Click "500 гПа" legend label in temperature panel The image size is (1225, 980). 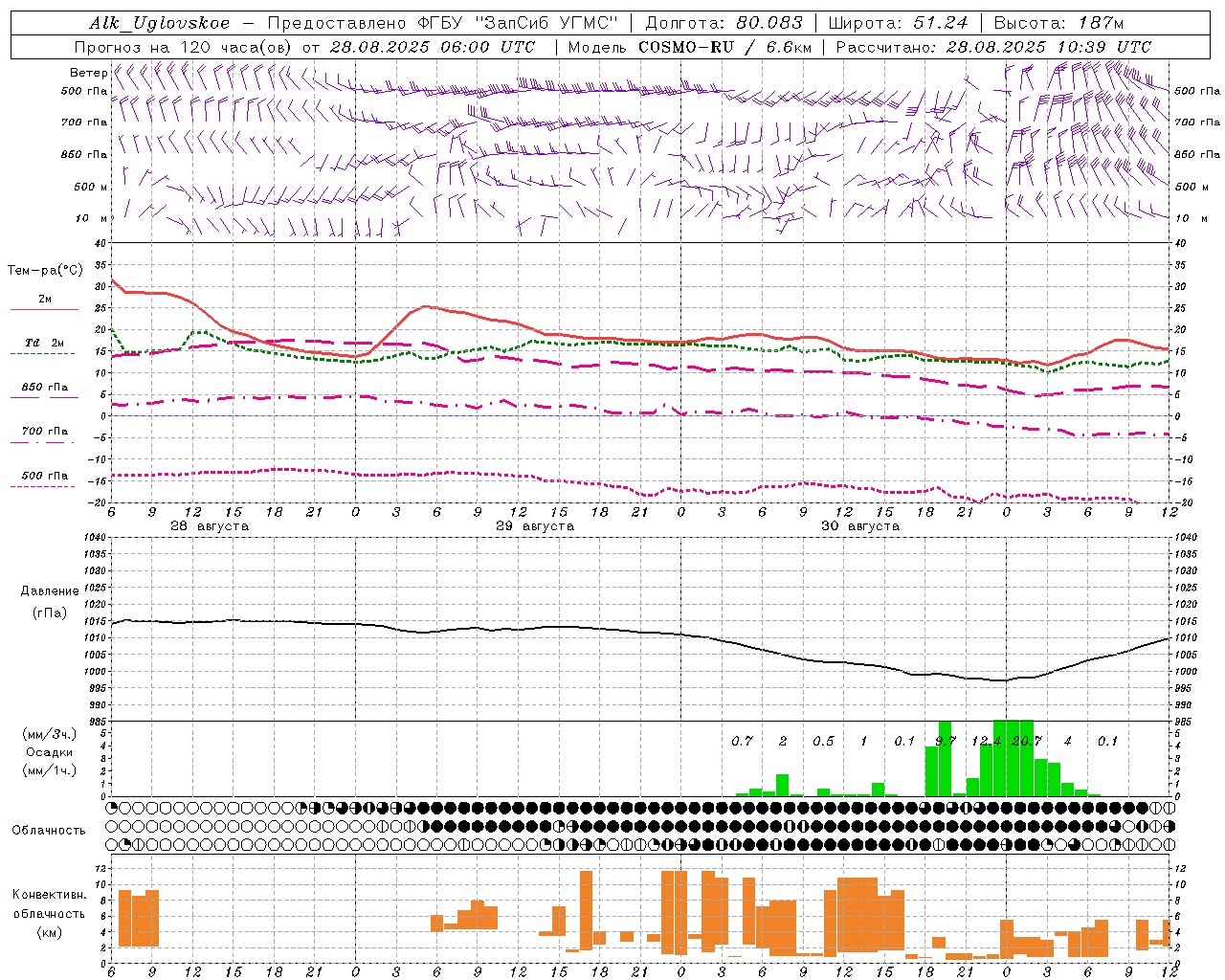pyautogui.click(x=45, y=476)
